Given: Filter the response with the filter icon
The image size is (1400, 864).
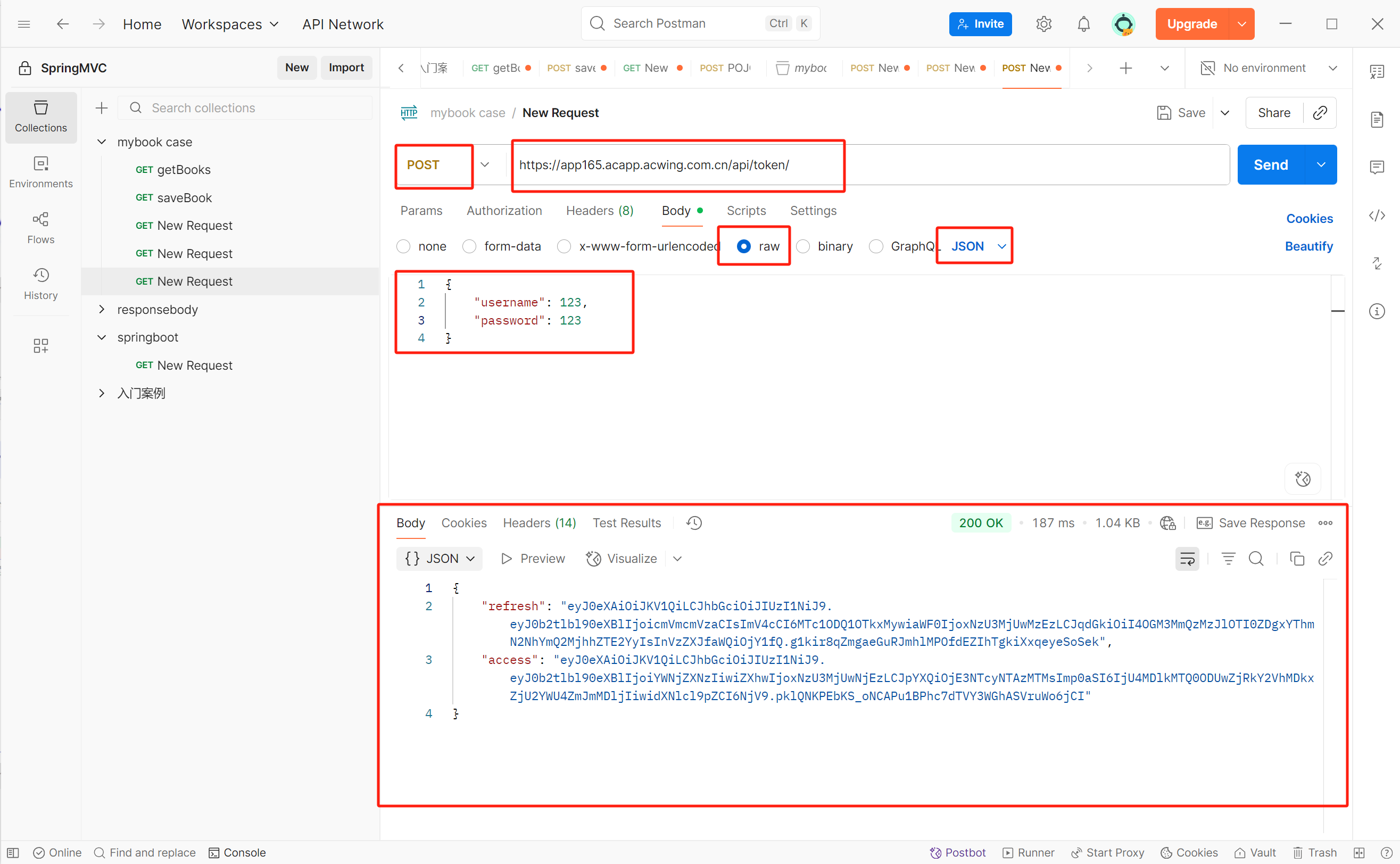Looking at the screenshot, I should tap(1229, 559).
